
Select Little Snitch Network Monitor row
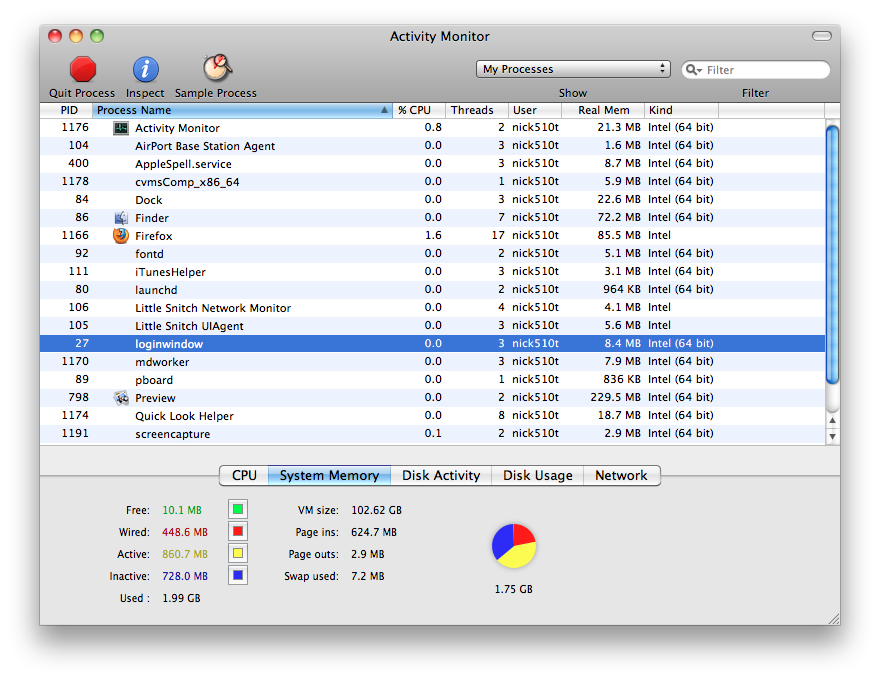point(432,307)
